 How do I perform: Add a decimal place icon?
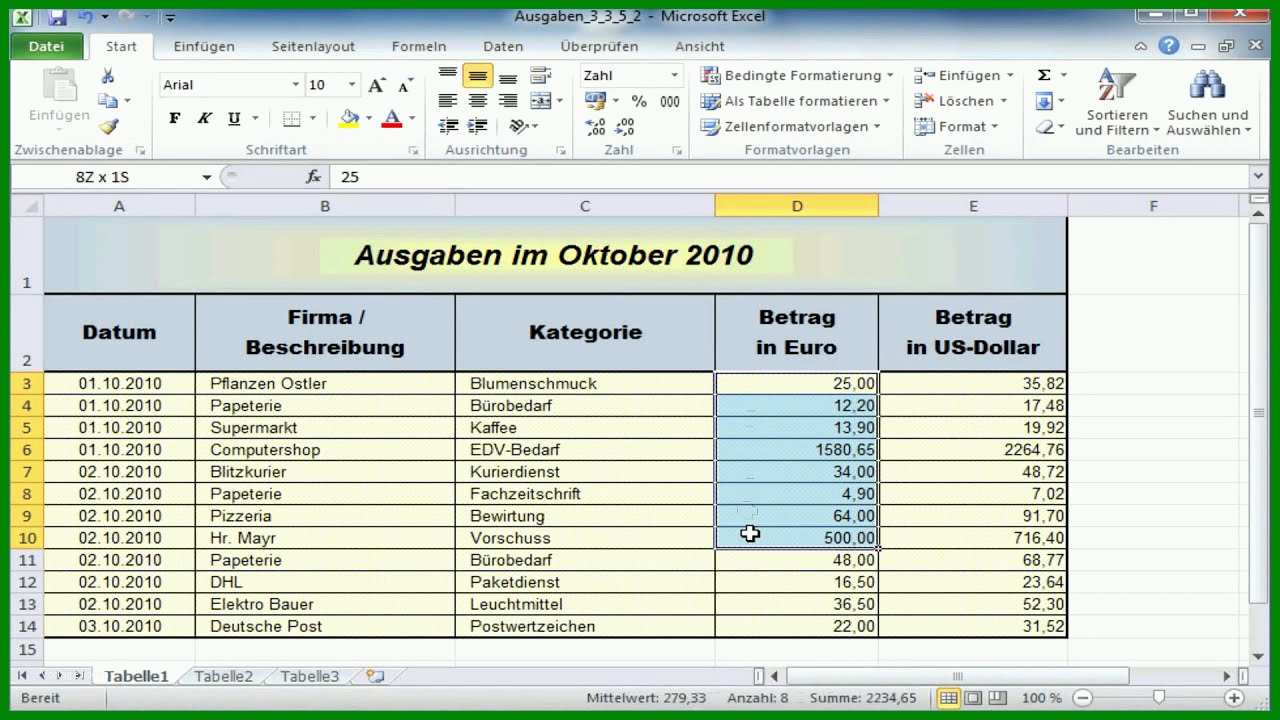(596, 127)
